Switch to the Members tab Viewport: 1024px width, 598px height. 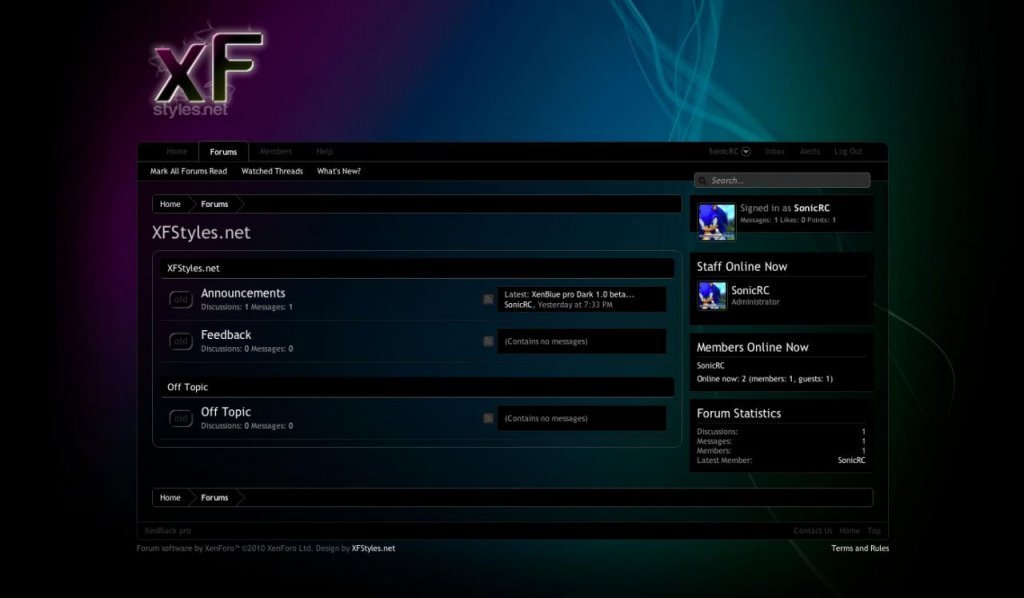coord(276,151)
